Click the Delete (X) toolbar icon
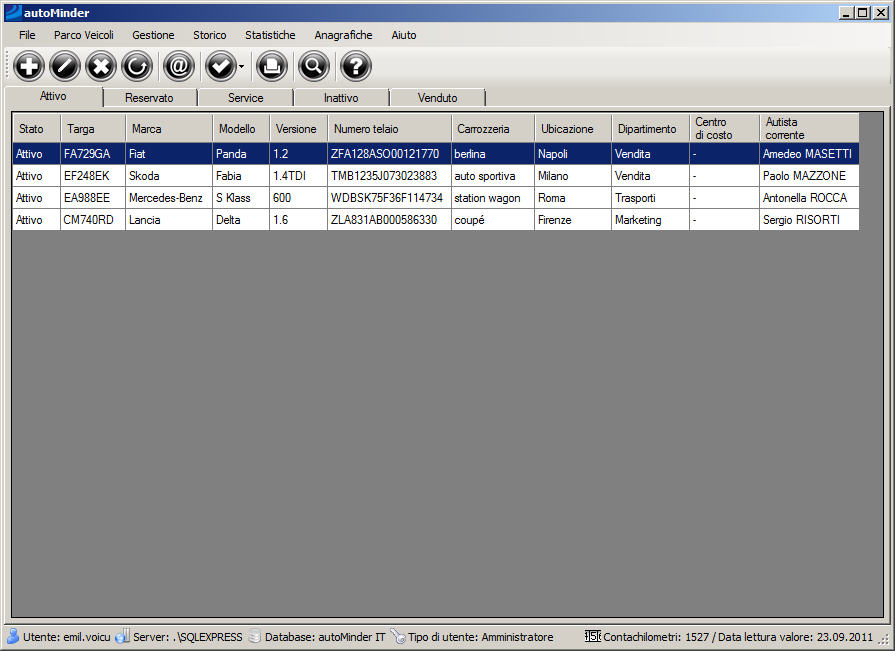This screenshot has width=895, height=651. point(100,67)
